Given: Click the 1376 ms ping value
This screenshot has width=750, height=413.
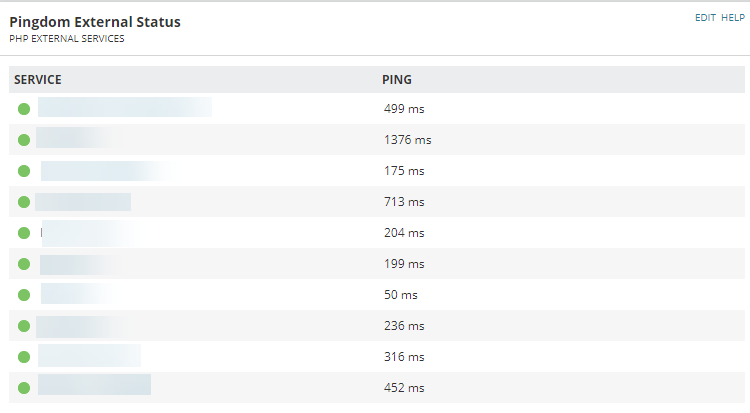Looking at the screenshot, I should click(408, 140).
